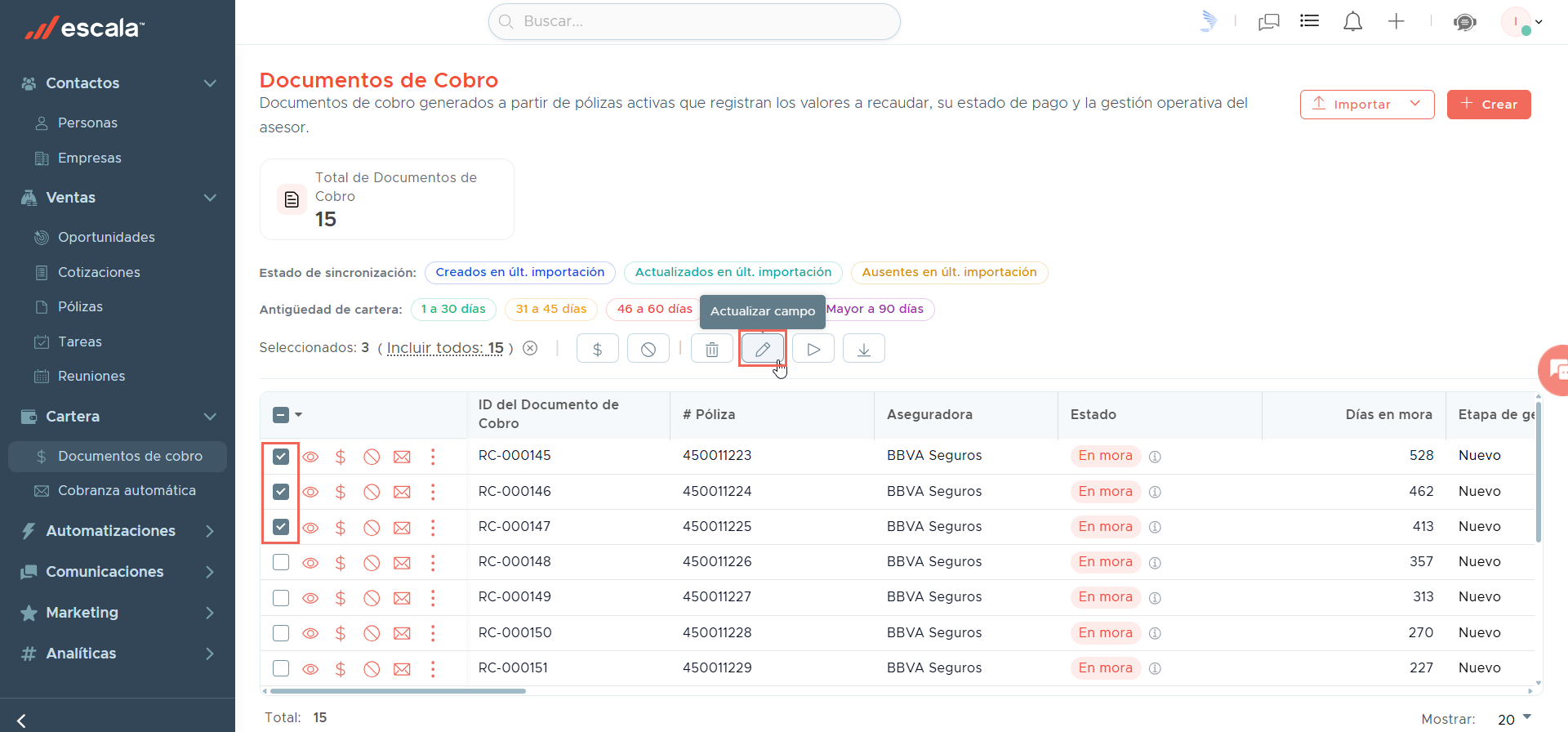Open the Importar dropdown
The width and height of the screenshot is (1568, 732).
point(1367,105)
